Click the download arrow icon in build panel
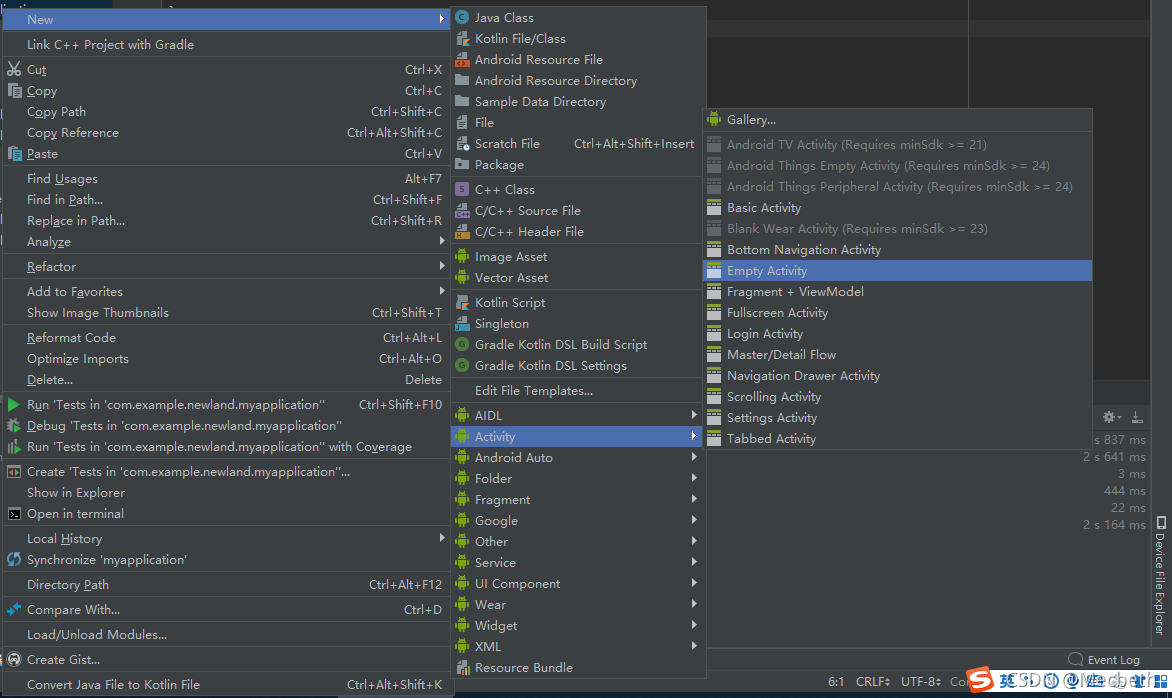1172x698 pixels. (x=1136, y=417)
